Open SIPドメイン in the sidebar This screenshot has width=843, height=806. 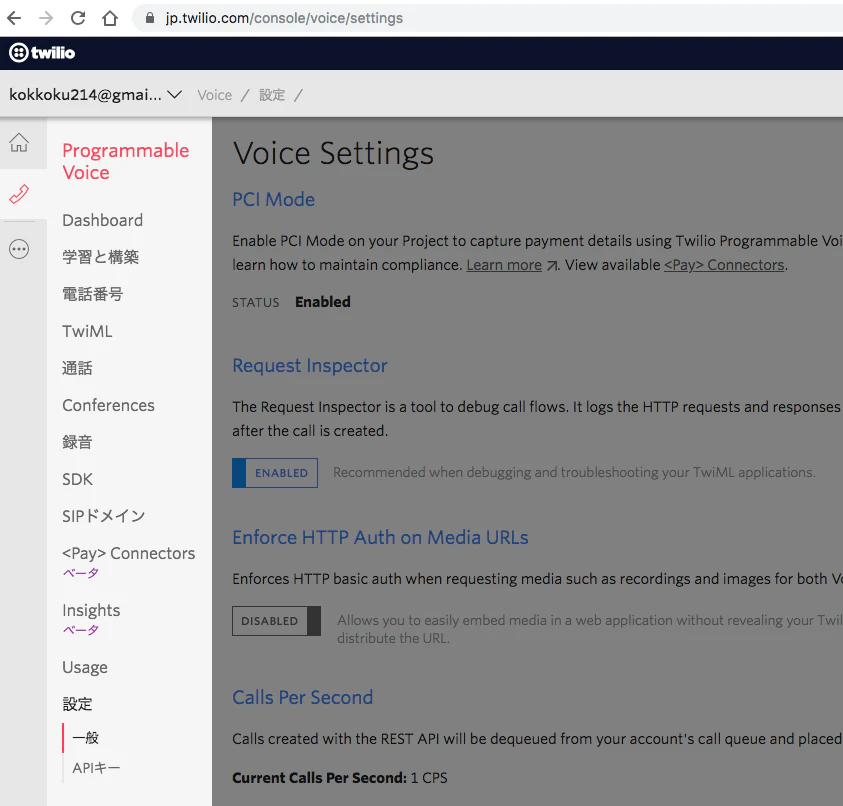coord(104,516)
